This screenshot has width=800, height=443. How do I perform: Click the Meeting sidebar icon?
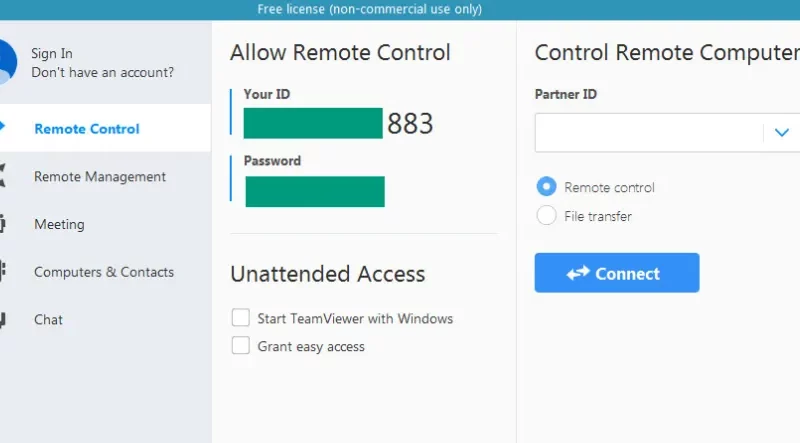pyautogui.click(x=3, y=224)
